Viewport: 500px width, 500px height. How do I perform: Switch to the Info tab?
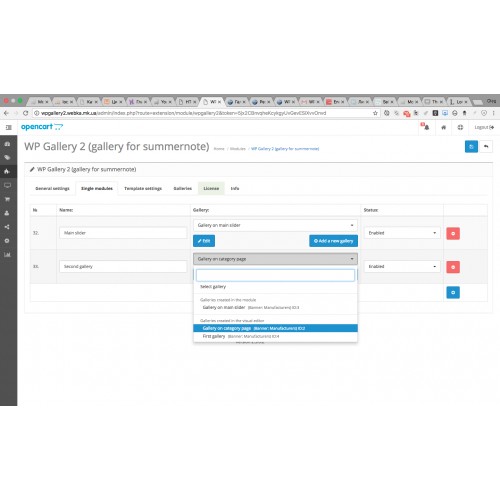(235, 188)
